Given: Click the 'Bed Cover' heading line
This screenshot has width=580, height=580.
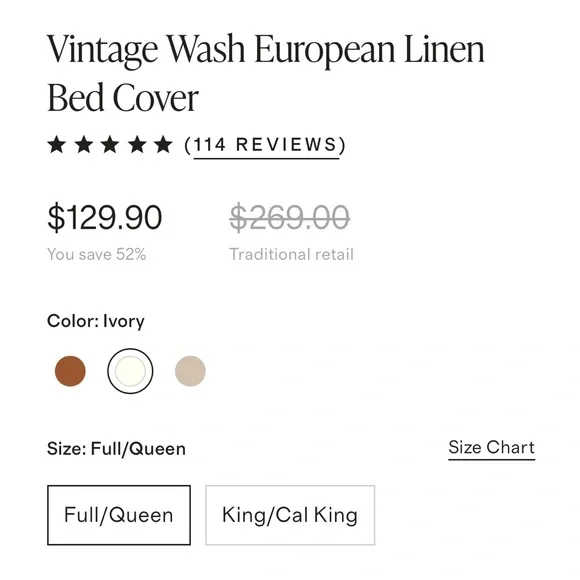Looking at the screenshot, I should pos(123,98).
